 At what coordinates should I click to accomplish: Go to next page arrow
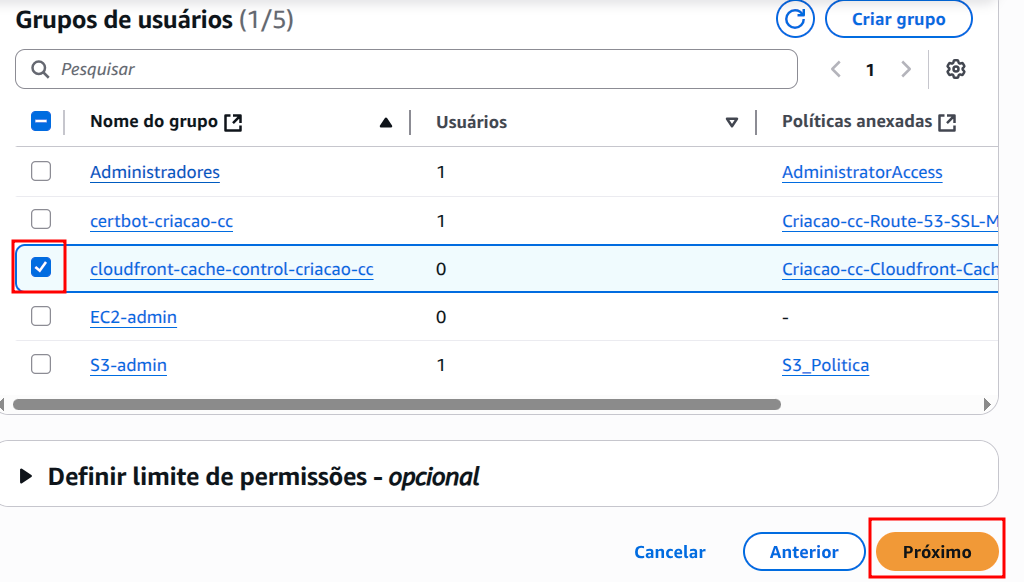(906, 69)
